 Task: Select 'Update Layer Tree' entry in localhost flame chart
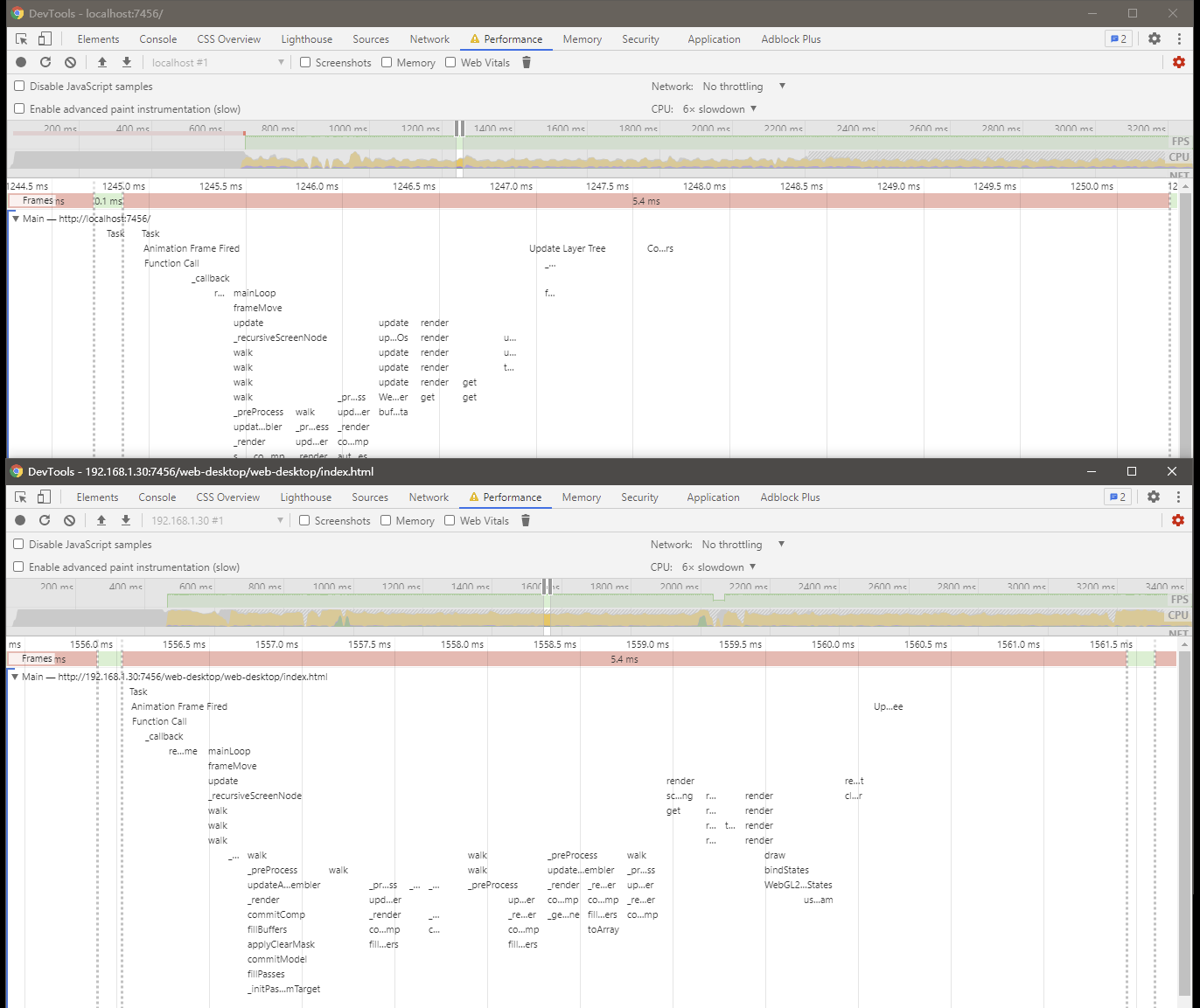point(567,248)
